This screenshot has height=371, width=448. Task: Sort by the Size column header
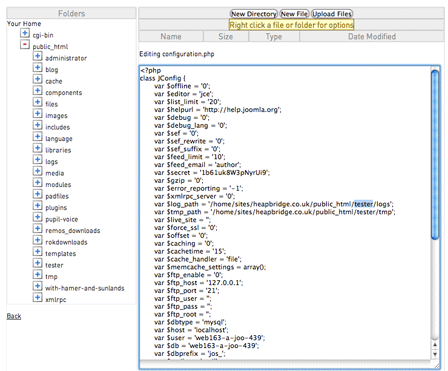226,37
